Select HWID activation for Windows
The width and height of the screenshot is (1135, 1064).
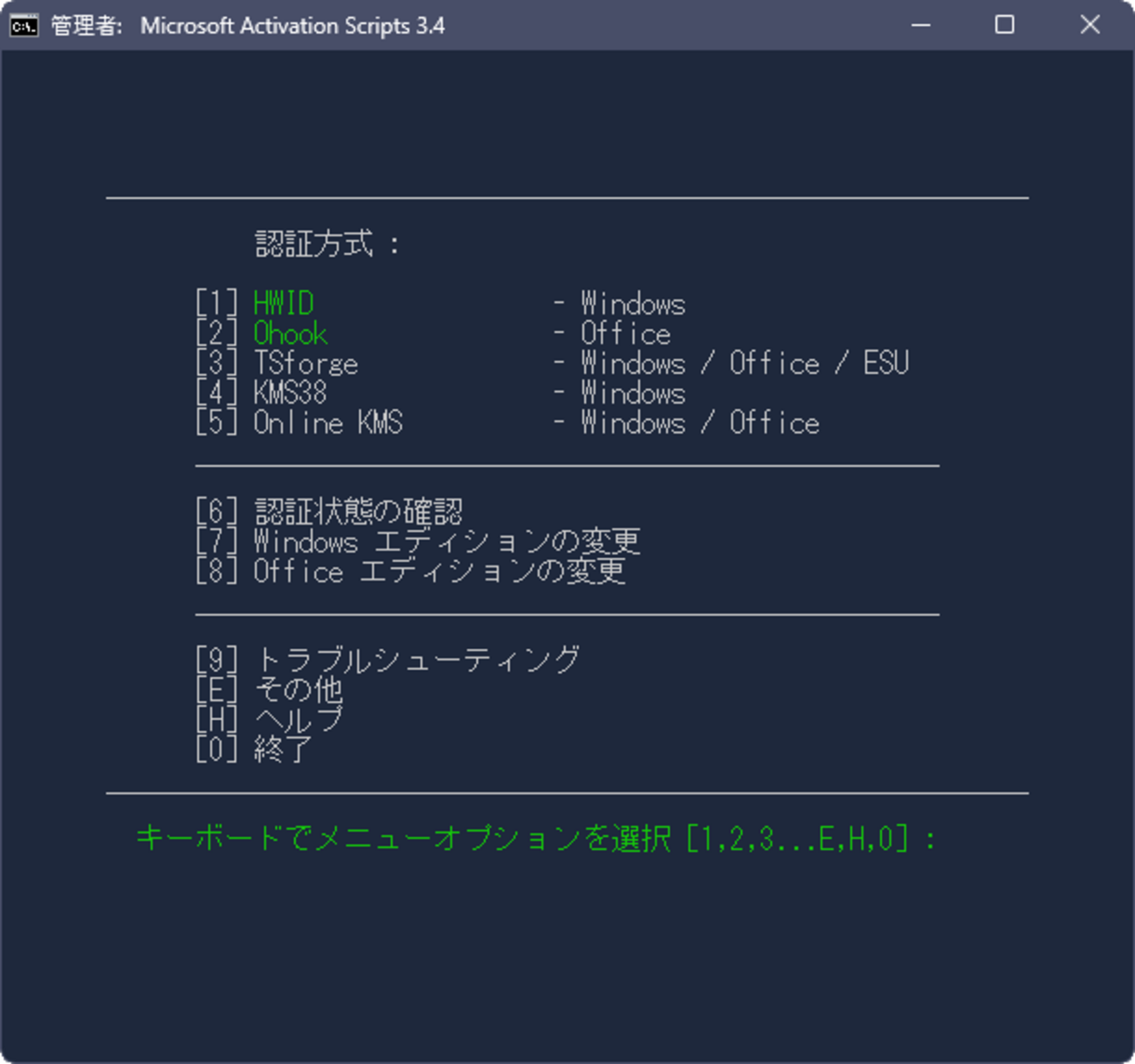[x=284, y=303]
